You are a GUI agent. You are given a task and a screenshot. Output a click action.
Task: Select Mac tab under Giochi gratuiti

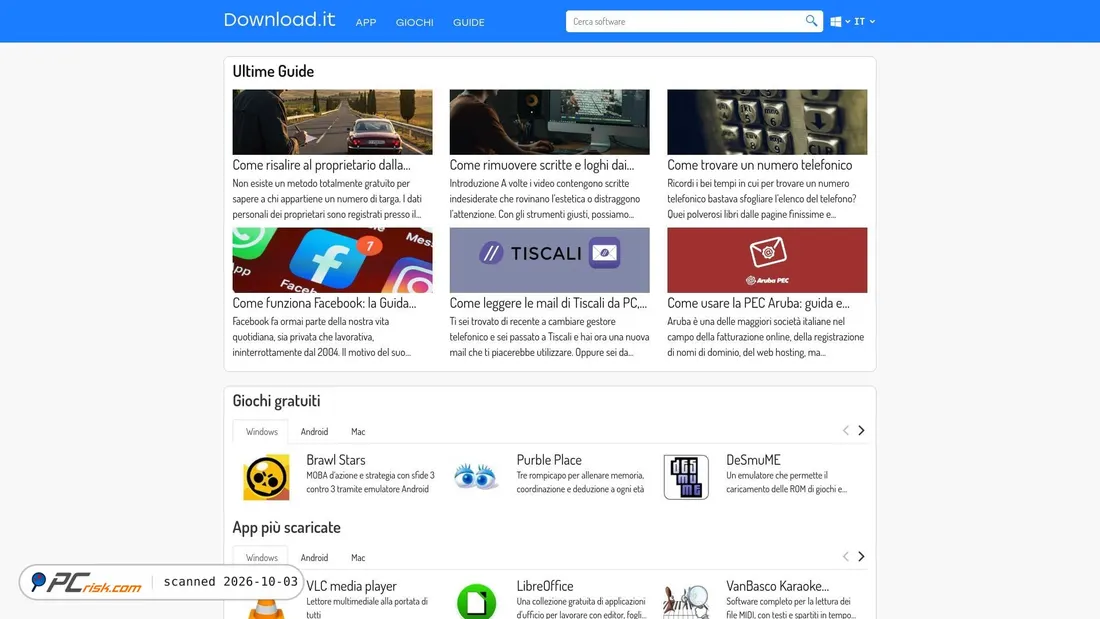358,432
